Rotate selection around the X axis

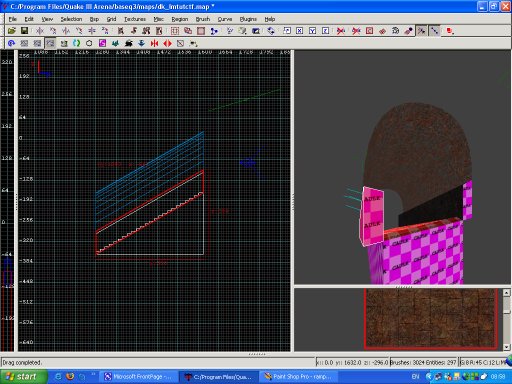[x=53, y=31]
